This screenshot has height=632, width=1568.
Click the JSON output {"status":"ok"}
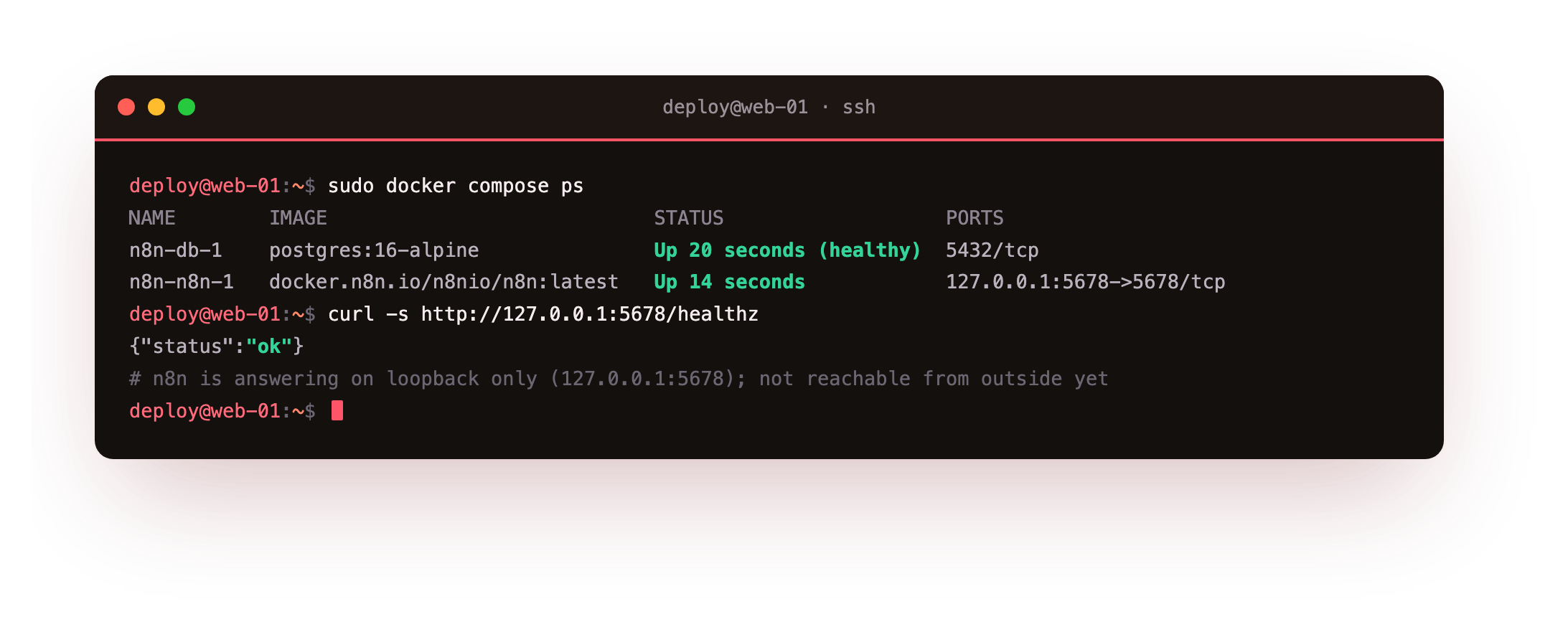point(217,346)
